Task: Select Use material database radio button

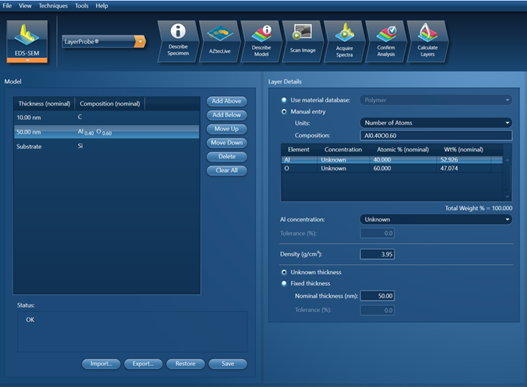Action: click(x=284, y=100)
